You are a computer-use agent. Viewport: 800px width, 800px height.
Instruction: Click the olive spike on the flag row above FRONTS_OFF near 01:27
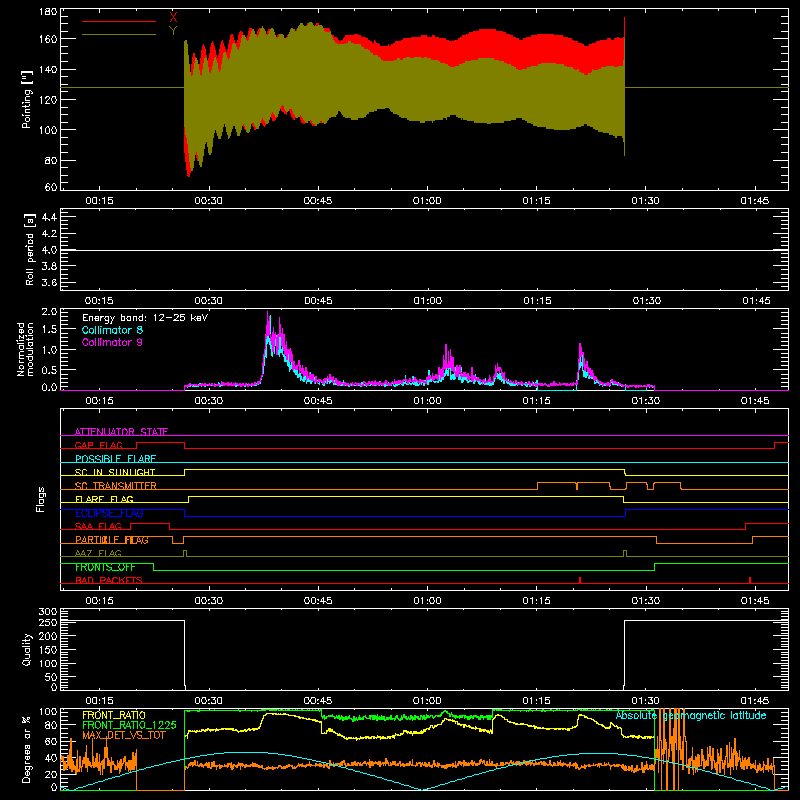[626, 554]
